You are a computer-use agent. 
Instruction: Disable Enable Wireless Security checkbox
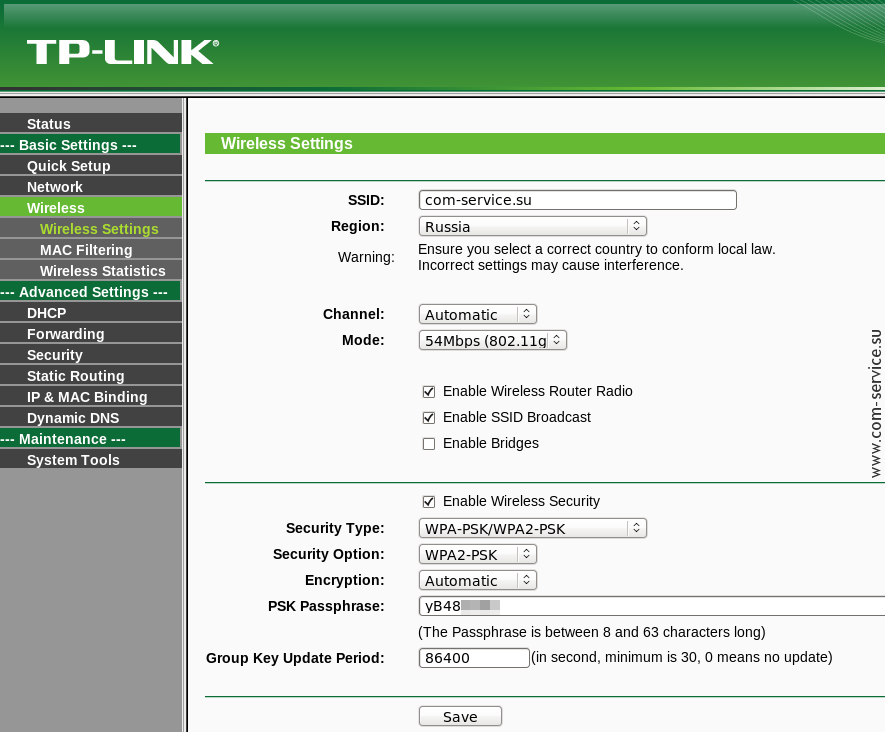tap(429, 502)
